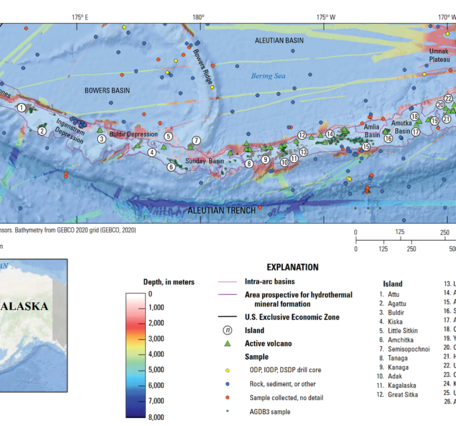Click the 175° W longitude label
The image size is (456, 426).
coord(326,17)
